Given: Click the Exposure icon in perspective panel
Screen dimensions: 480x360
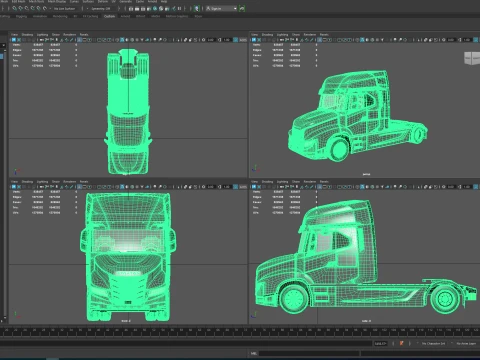Looking at the screenshot, I should 444,40.
